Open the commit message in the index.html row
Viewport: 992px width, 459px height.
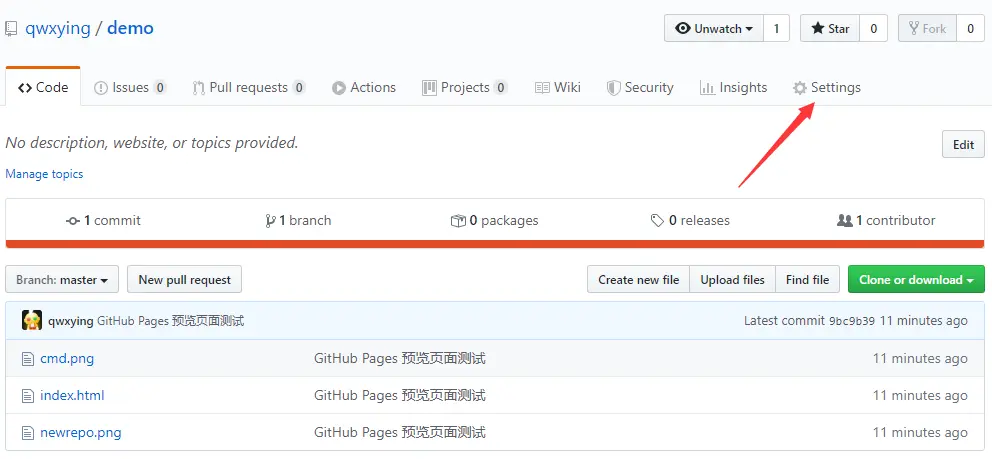[x=400, y=396]
